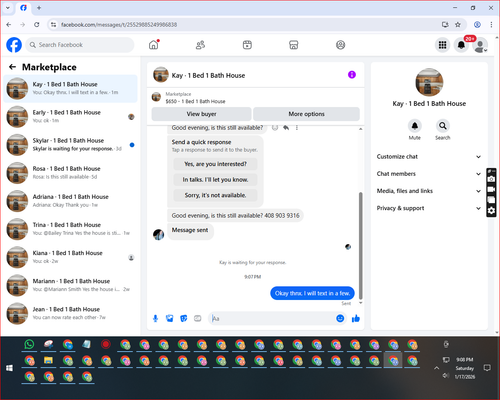Click the browser address bar URL

coord(119,25)
